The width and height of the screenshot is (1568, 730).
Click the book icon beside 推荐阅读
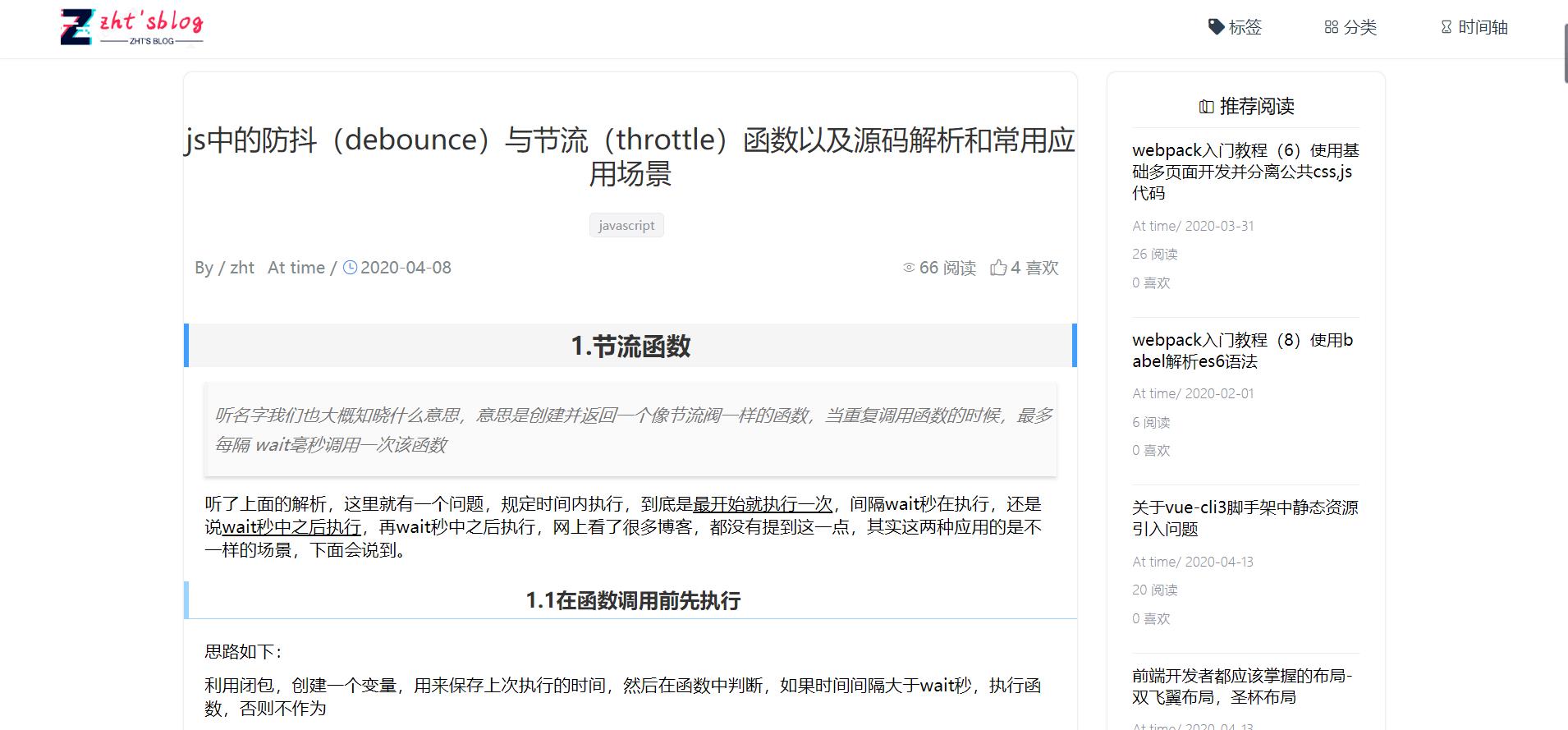1206,107
